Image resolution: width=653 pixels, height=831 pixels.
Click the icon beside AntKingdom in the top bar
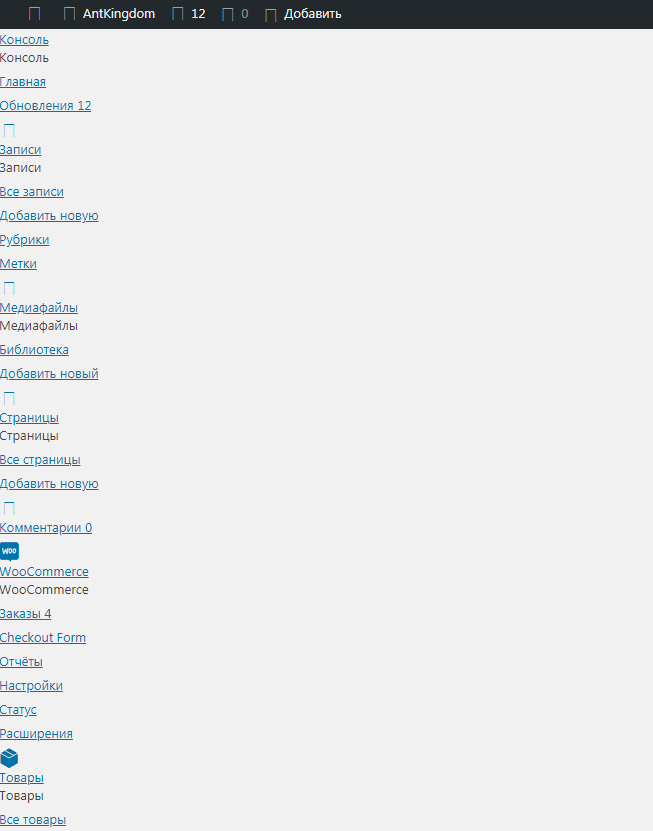[x=69, y=14]
